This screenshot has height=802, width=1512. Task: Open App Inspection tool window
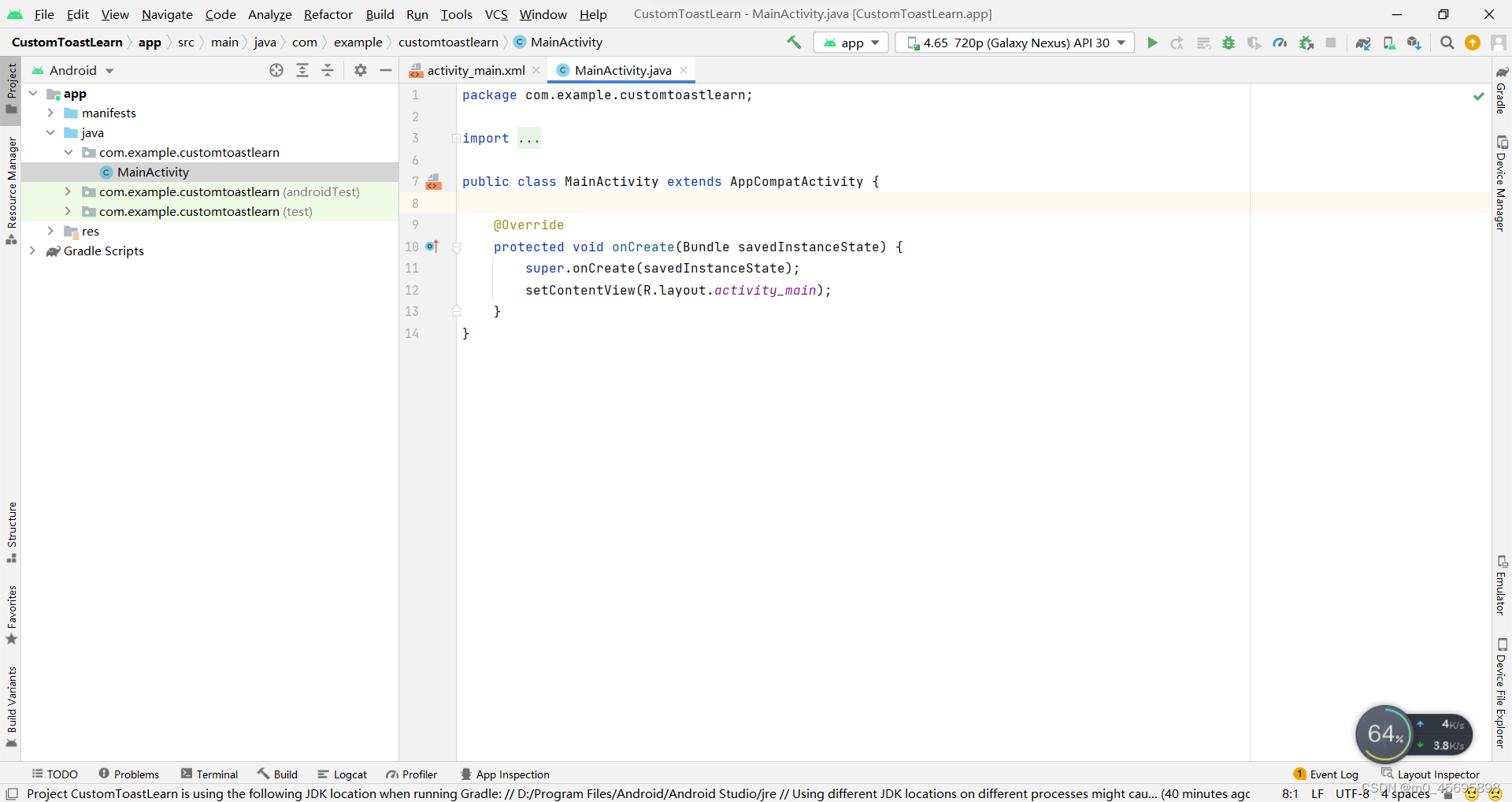[x=505, y=774]
